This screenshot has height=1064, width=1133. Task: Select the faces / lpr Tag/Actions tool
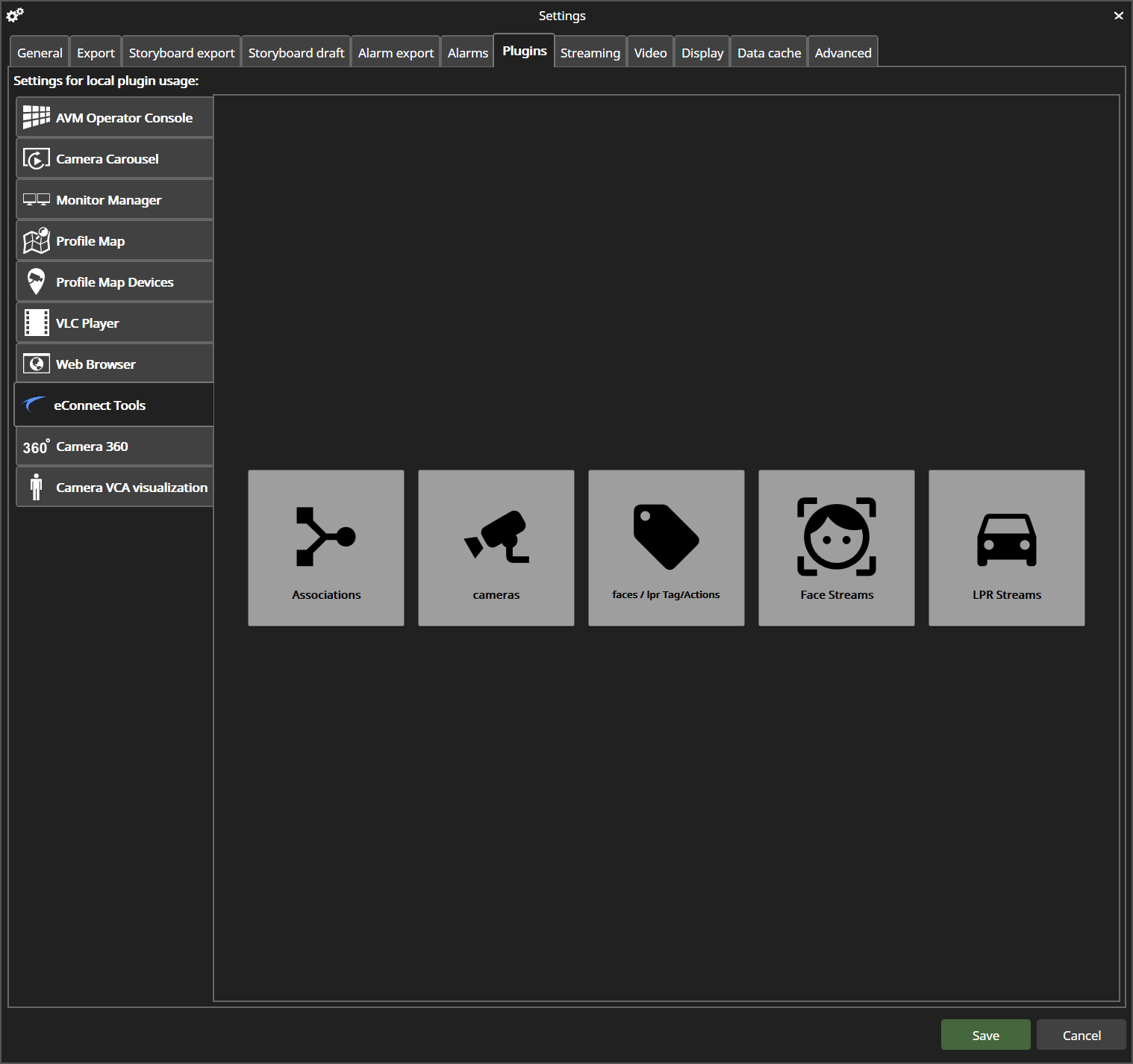[x=666, y=547]
